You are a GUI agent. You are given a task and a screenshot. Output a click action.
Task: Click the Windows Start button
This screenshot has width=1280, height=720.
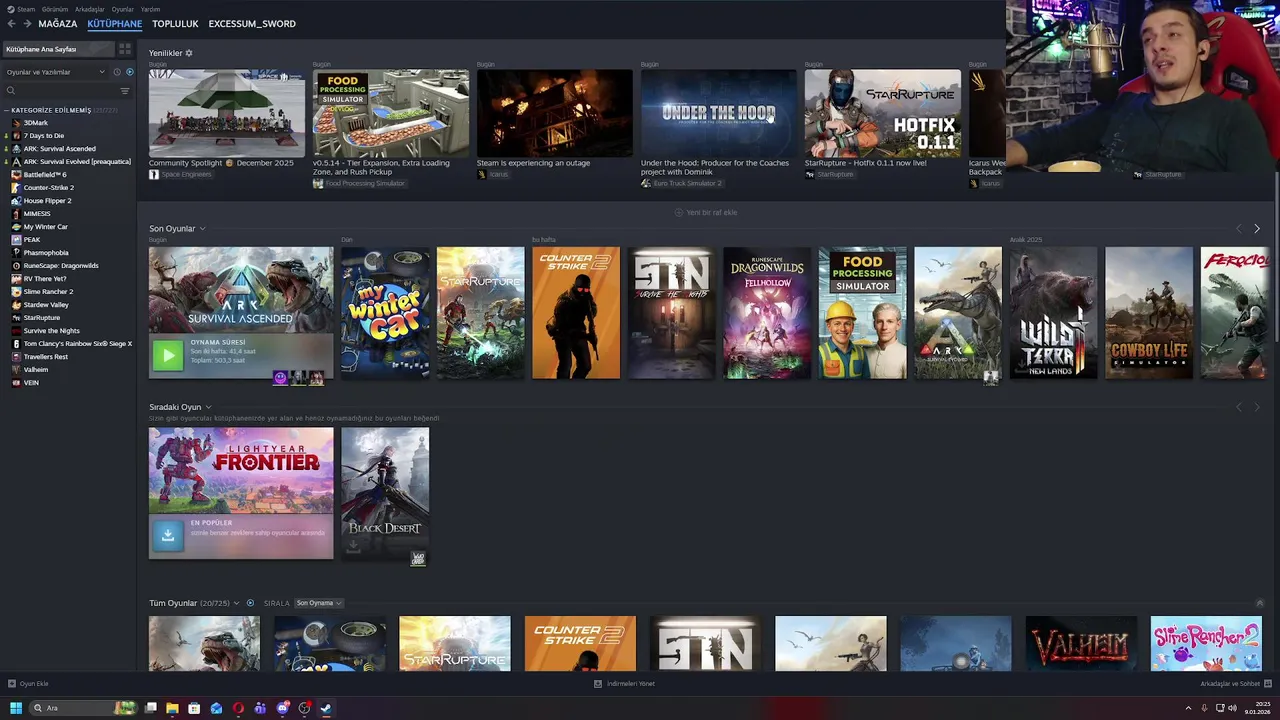click(16, 708)
